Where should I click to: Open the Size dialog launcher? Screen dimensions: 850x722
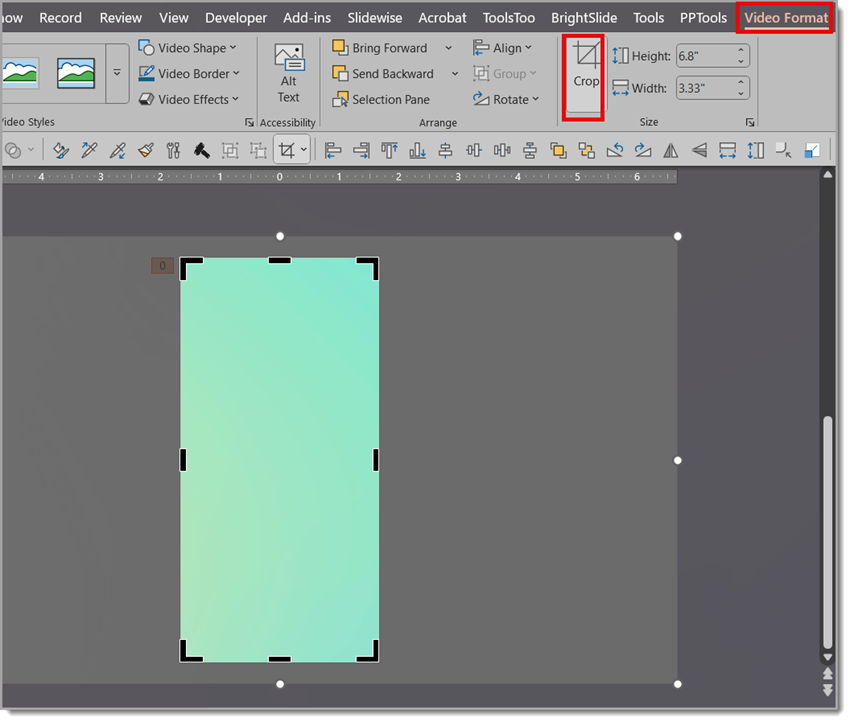pos(750,123)
